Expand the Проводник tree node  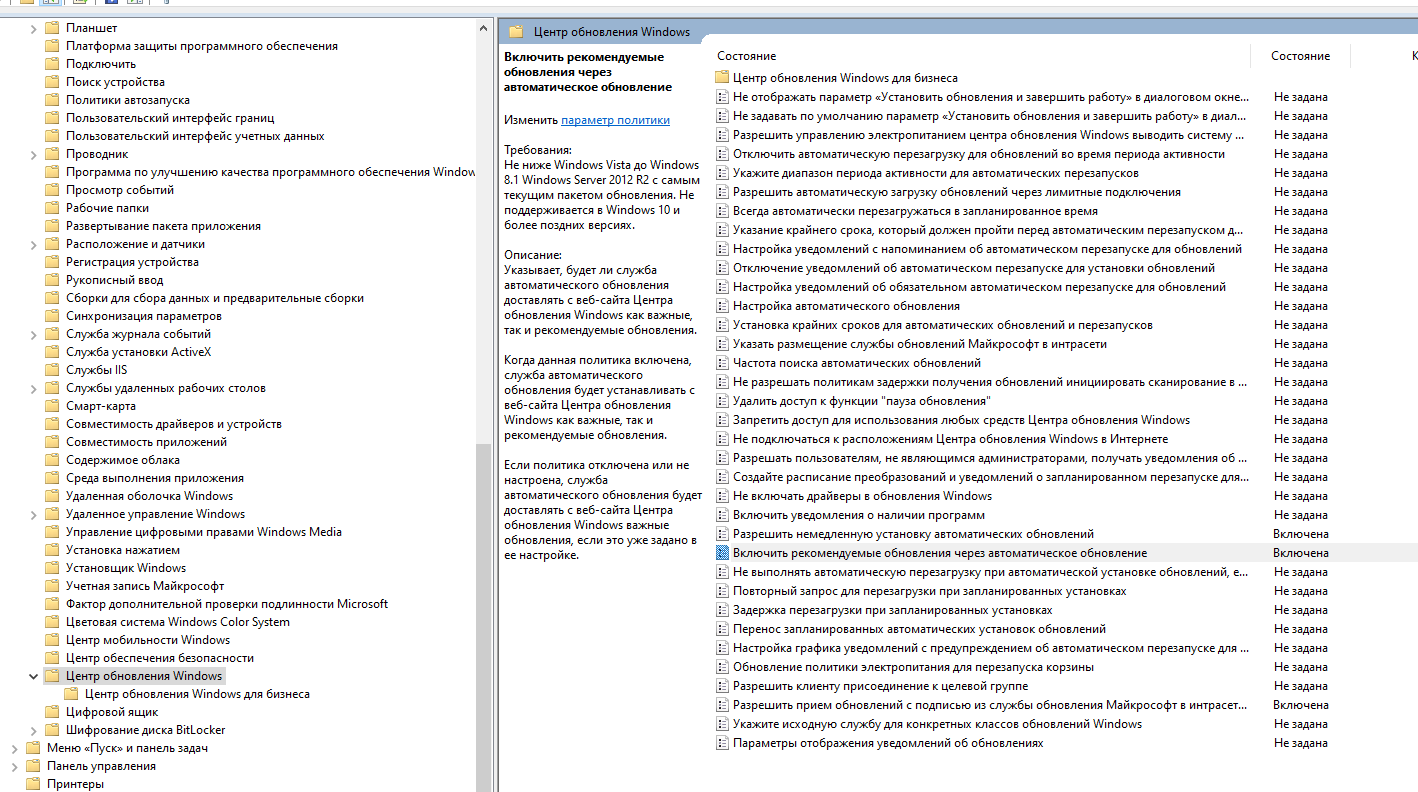(34, 154)
